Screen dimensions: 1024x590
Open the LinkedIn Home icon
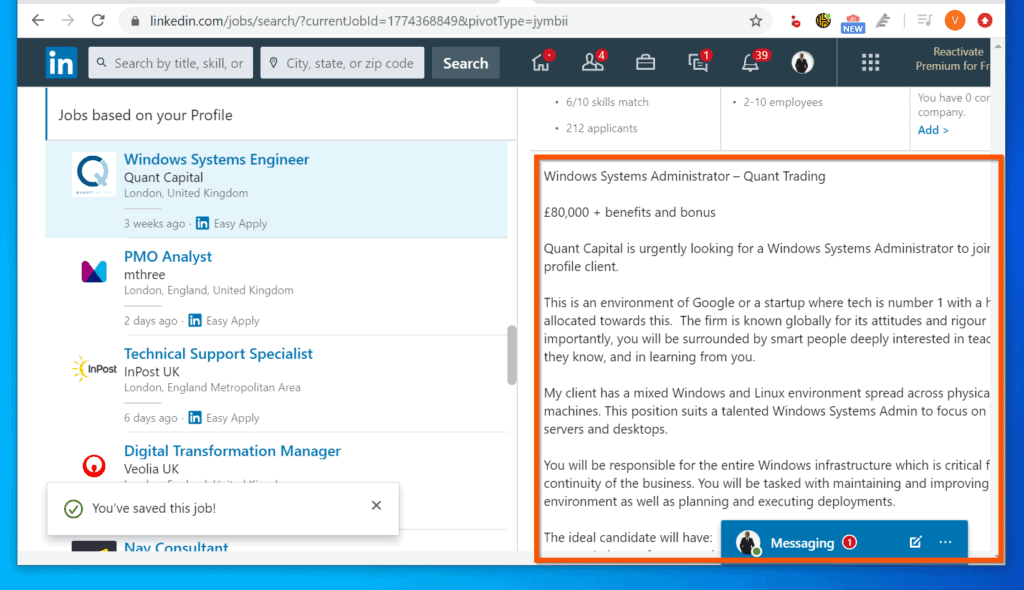point(541,62)
